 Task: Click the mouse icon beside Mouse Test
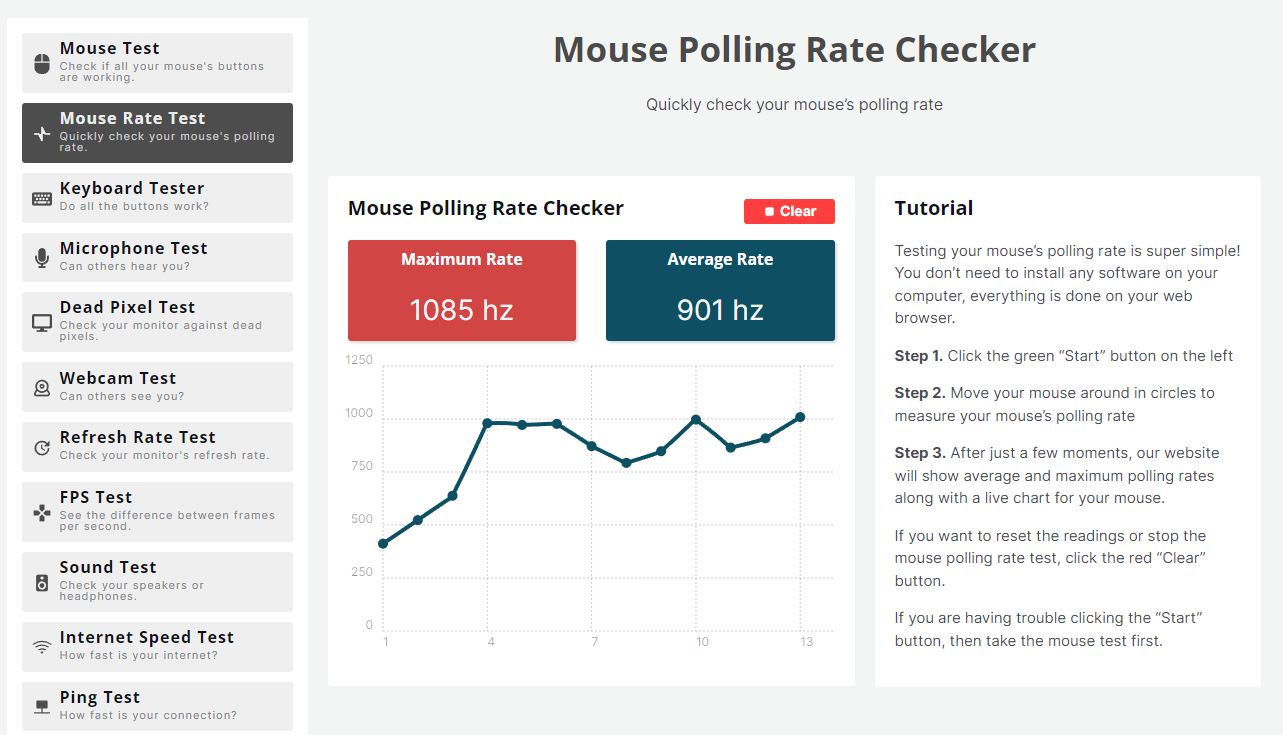(42, 64)
